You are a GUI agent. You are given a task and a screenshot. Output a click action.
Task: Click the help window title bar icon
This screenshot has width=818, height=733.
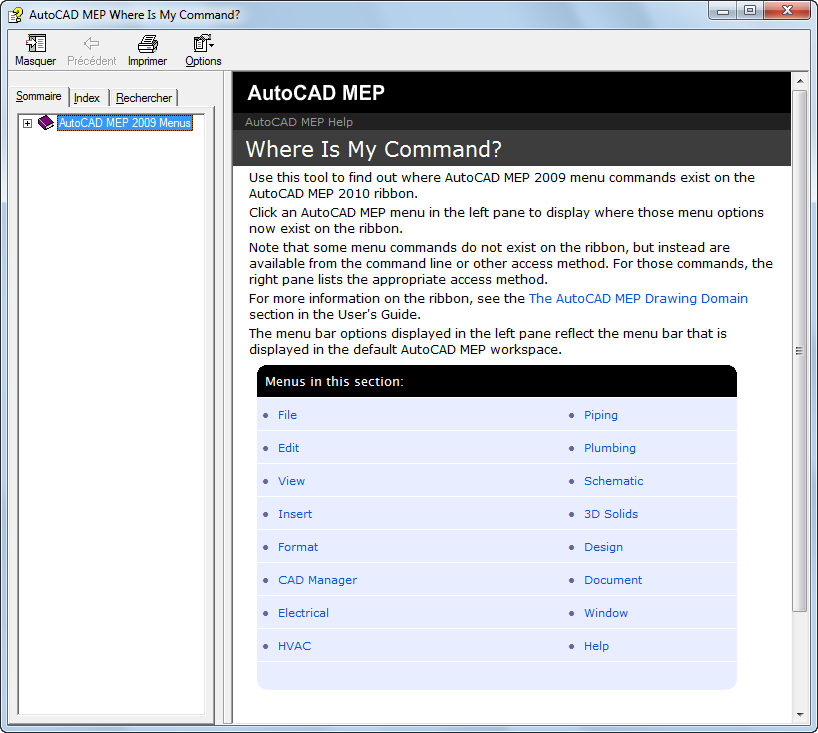16,15
